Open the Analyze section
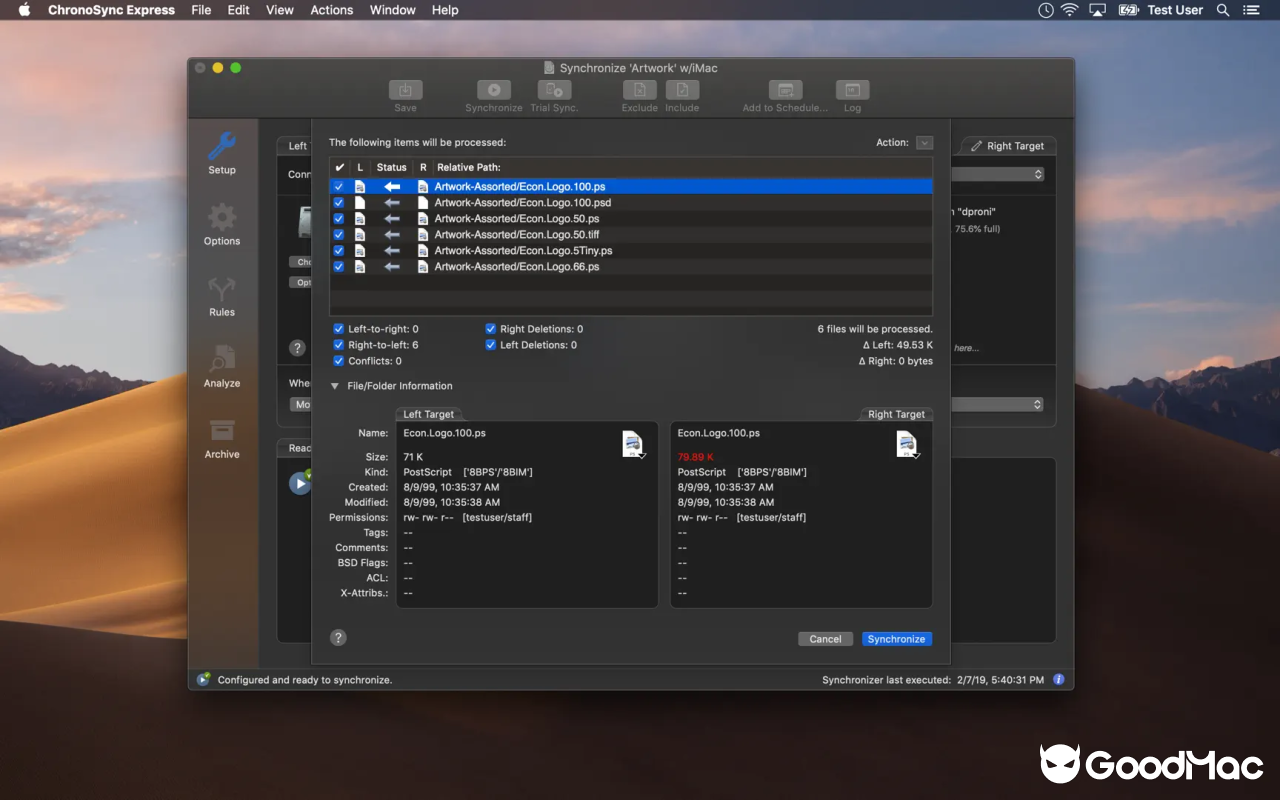The width and height of the screenshot is (1280, 800). coord(221,365)
